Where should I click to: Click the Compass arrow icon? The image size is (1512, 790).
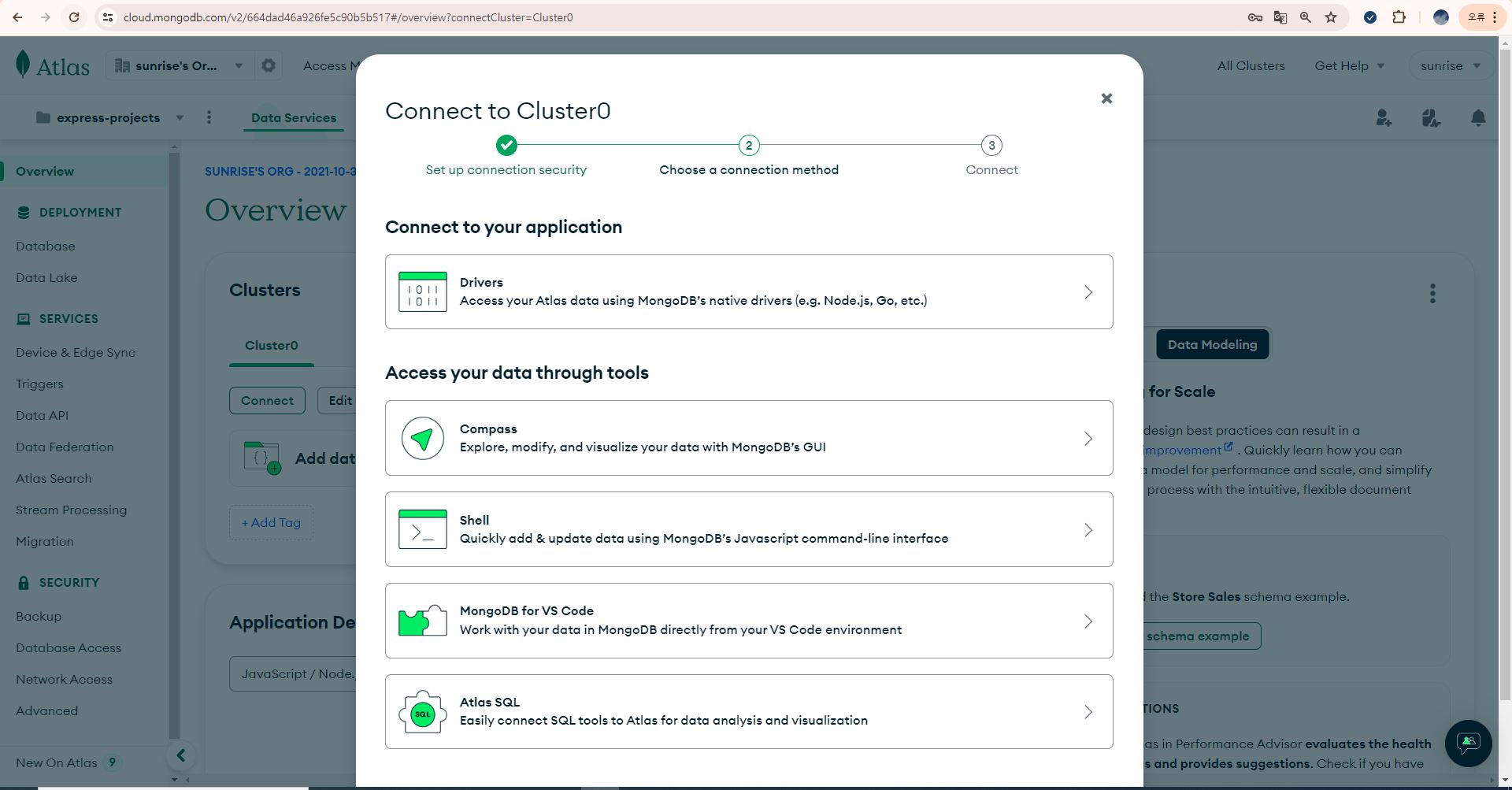(x=422, y=438)
